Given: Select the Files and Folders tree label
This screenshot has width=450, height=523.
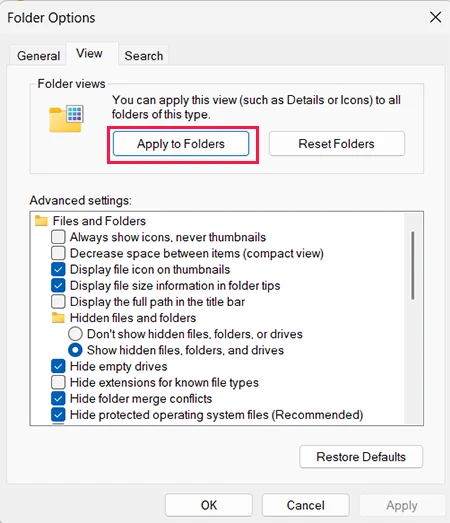Looking at the screenshot, I should tap(99, 221).
